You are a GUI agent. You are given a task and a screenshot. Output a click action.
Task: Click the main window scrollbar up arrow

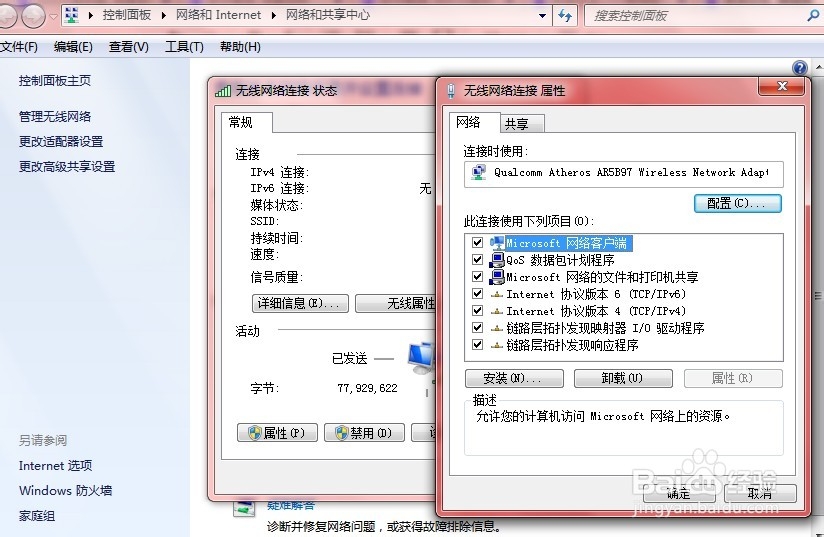click(819, 67)
